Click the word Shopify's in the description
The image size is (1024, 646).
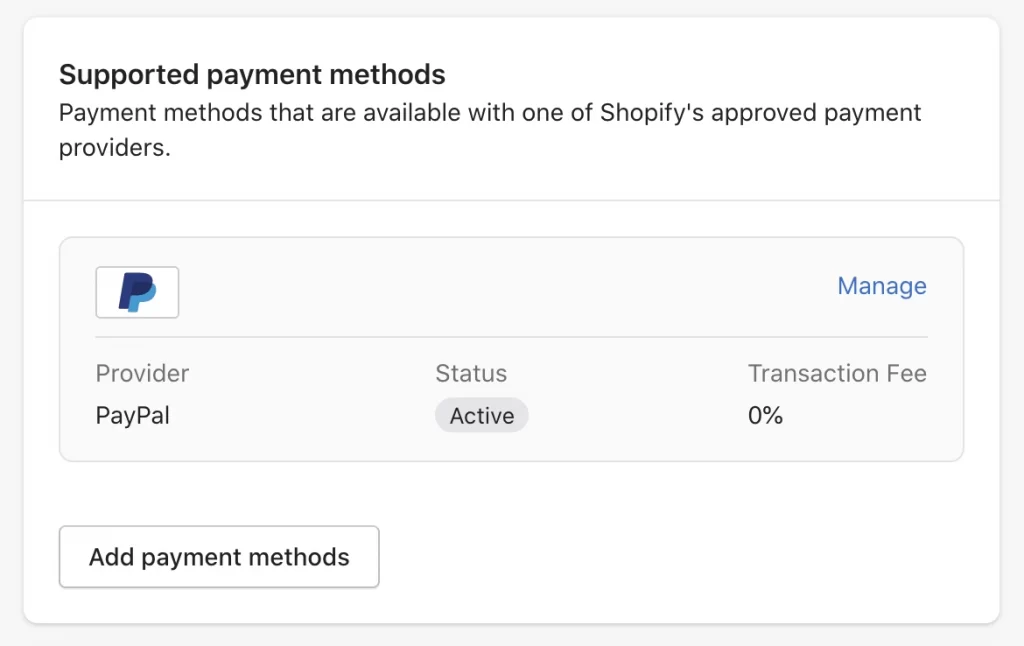click(652, 113)
